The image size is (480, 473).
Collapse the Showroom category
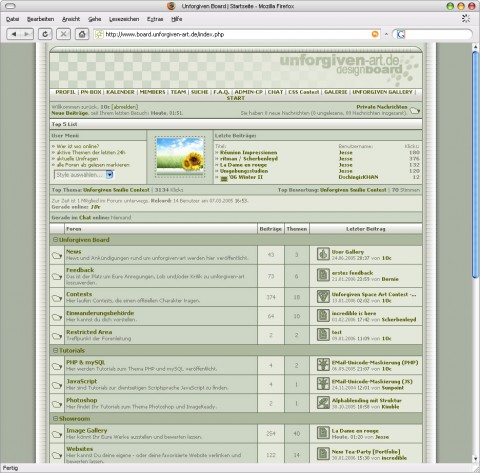tap(55, 418)
